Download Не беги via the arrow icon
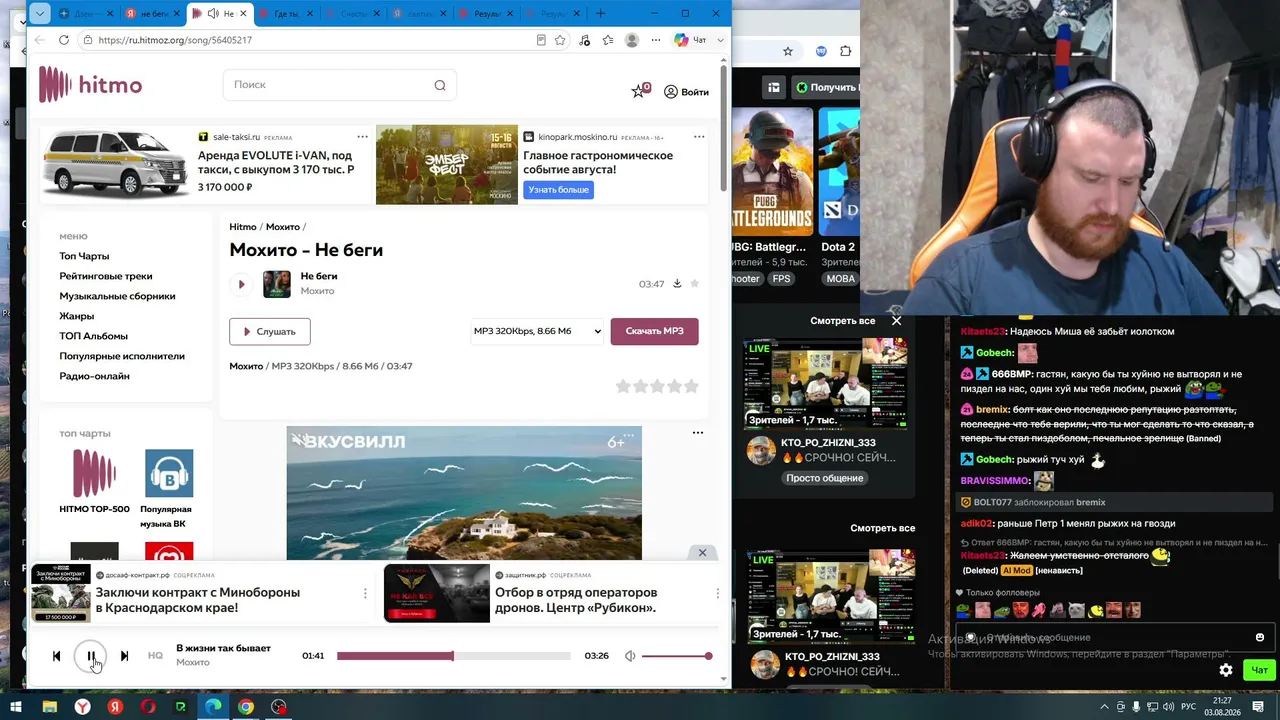 coord(677,284)
